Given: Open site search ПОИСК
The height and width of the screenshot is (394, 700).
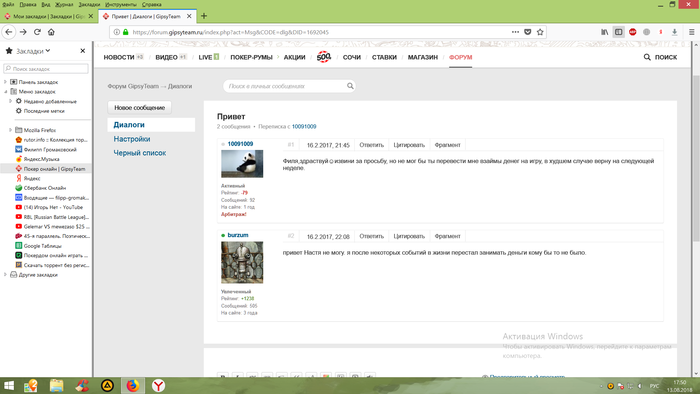Looking at the screenshot, I should click(660, 57).
